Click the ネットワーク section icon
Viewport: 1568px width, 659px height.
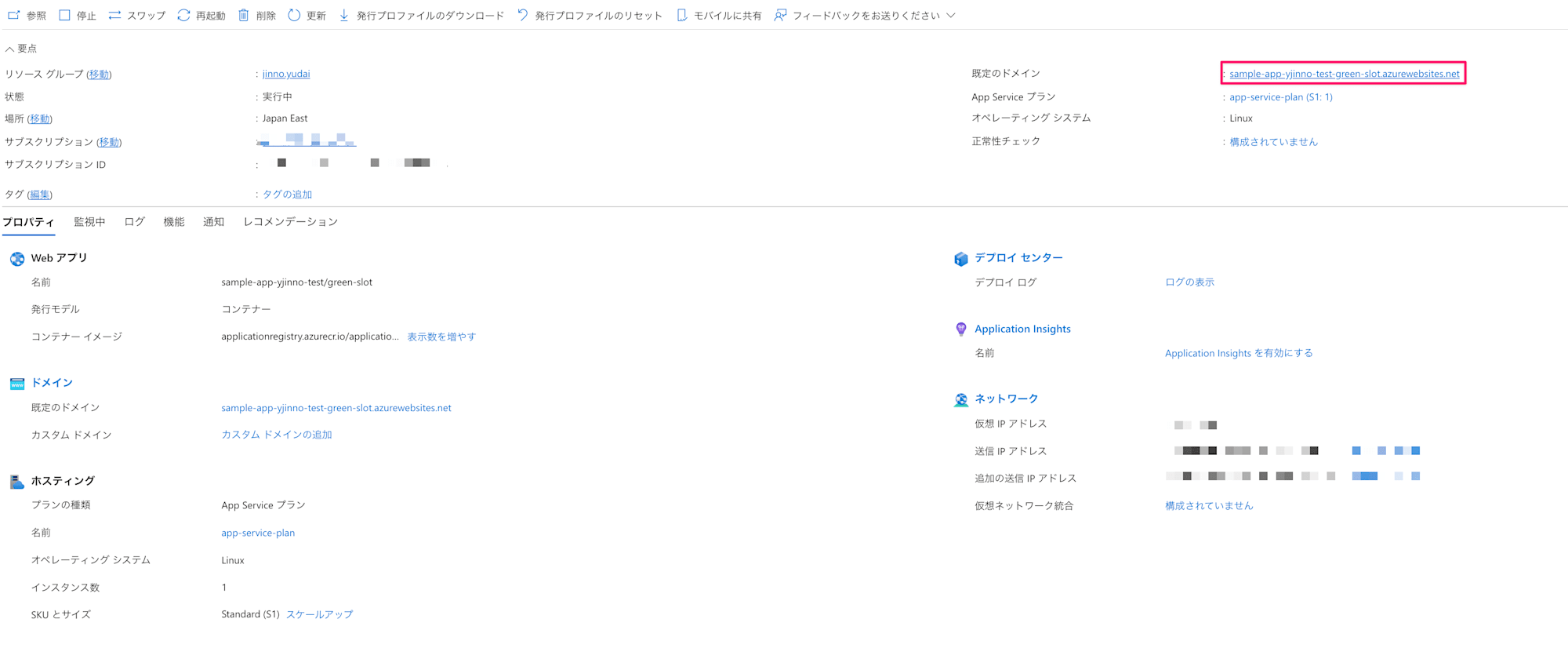tap(961, 399)
